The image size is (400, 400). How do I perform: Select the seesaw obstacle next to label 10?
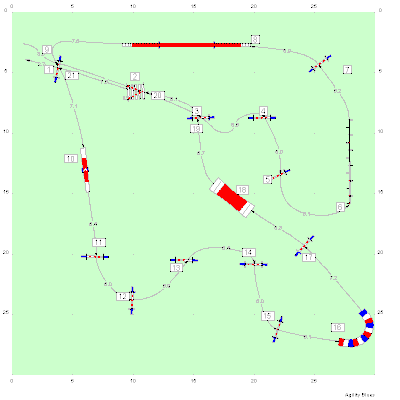pyautogui.click(x=85, y=170)
